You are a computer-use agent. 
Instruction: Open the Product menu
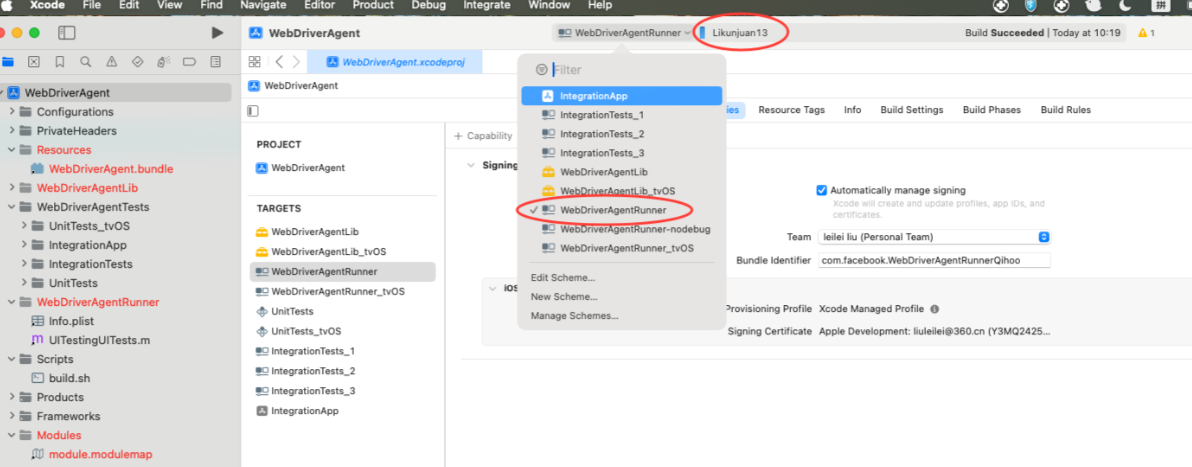[373, 5]
